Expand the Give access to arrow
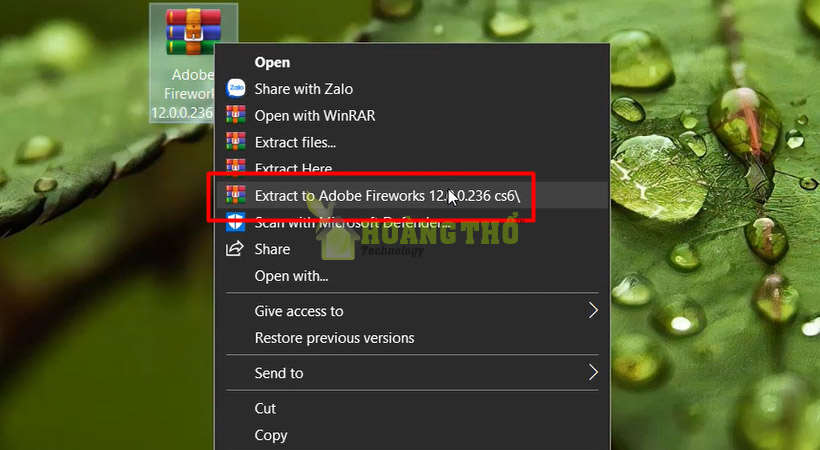Viewport: 820px width, 450px height. pos(593,310)
